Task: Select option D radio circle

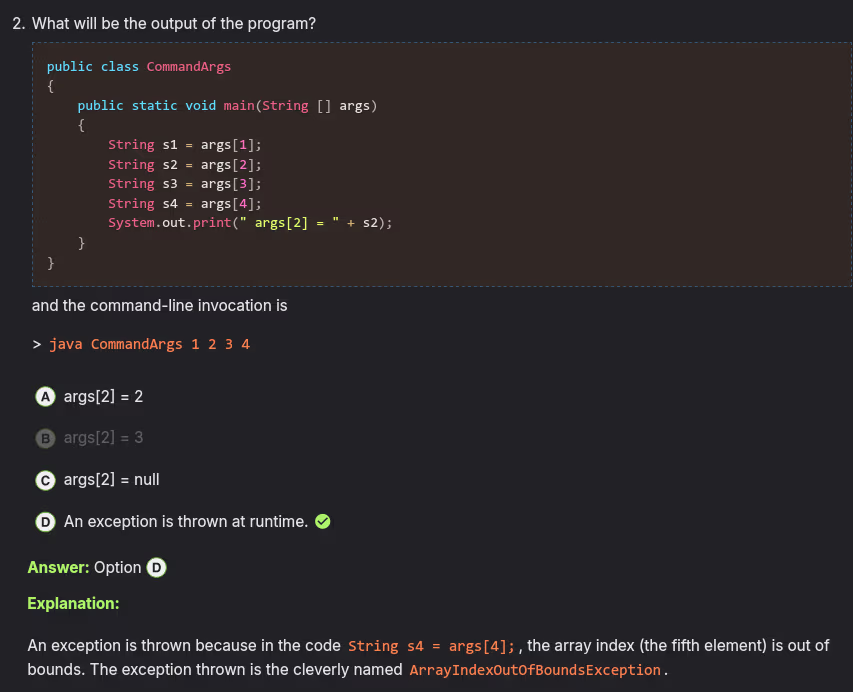Action: tap(46, 522)
